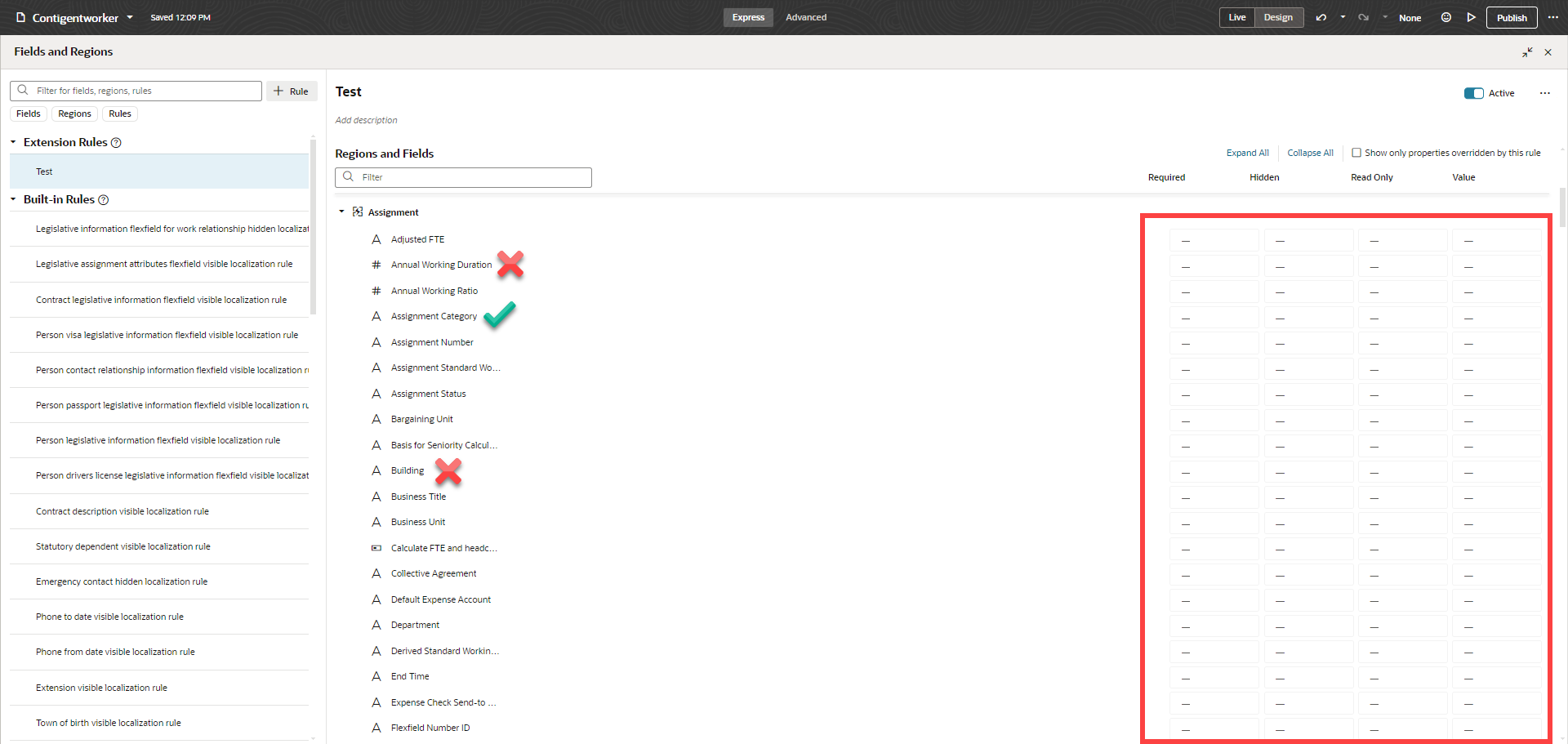Viewport: 1568px width, 744px height.
Task: Click the Expand All link
Action: (1247, 153)
